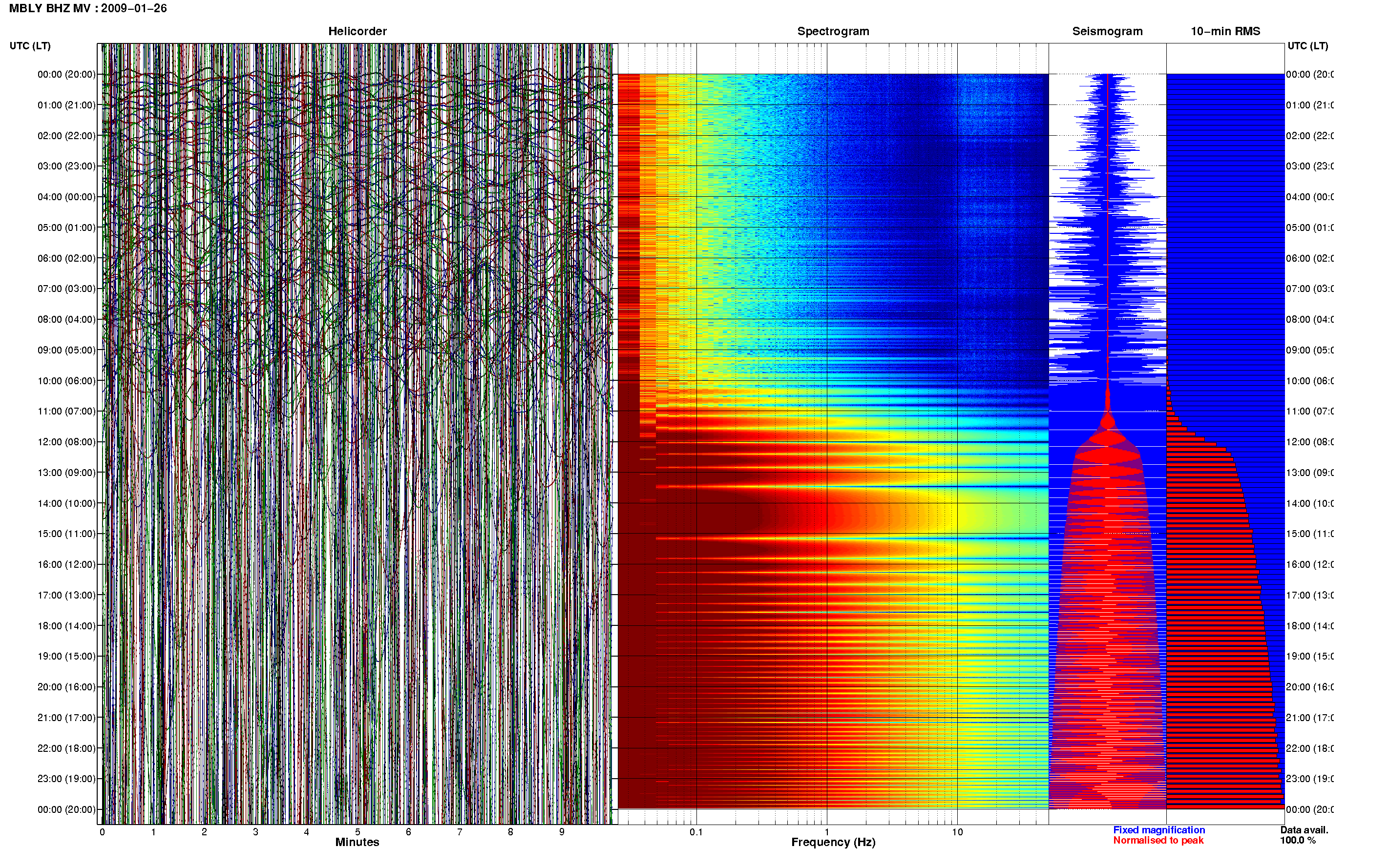The width and height of the screenshot is (1389, 868).
Task: Click the station title 'MBLY BHZ MV : 2009-01-26'
Action: pos(88,9)
